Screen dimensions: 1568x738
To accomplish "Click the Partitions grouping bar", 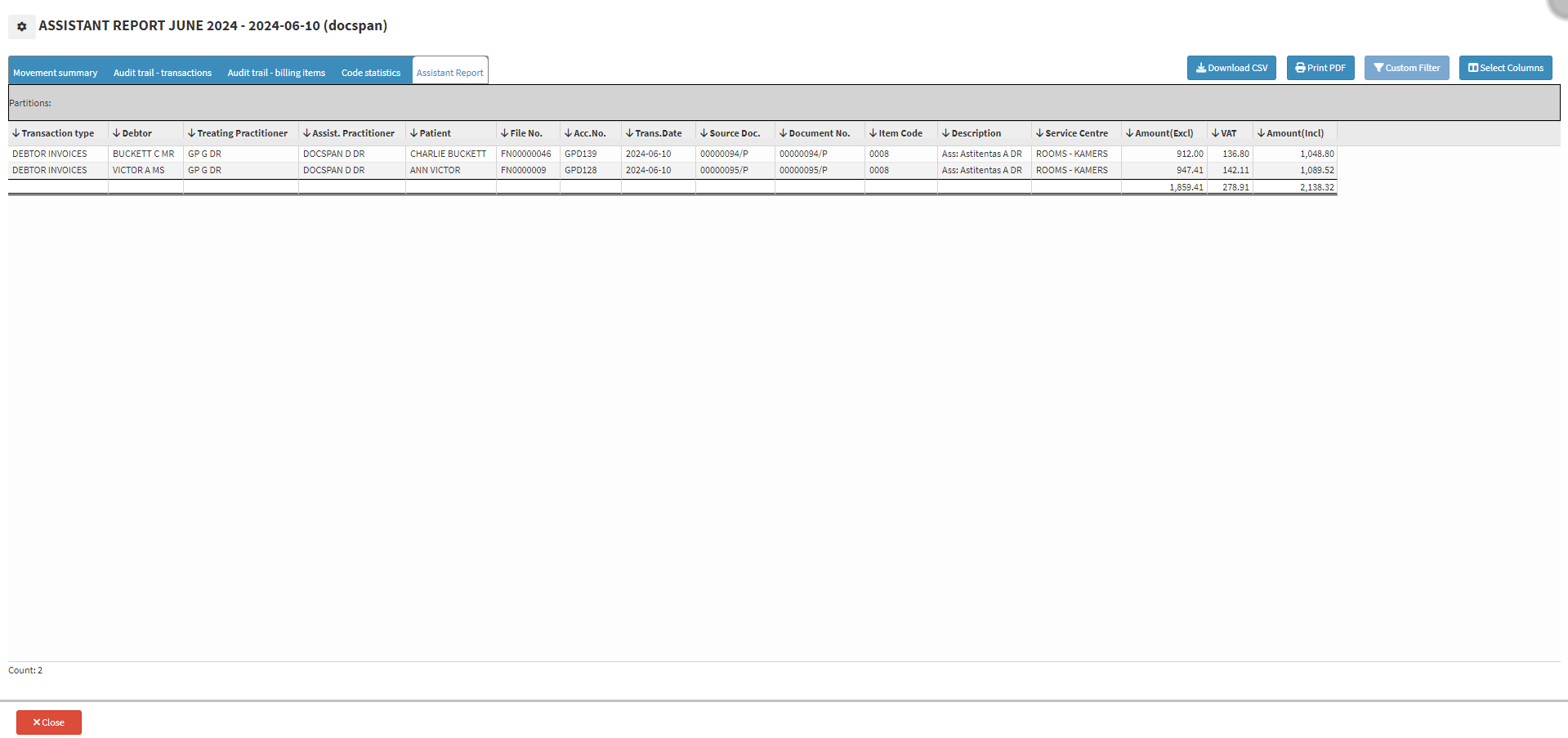I will click(784, 103).
